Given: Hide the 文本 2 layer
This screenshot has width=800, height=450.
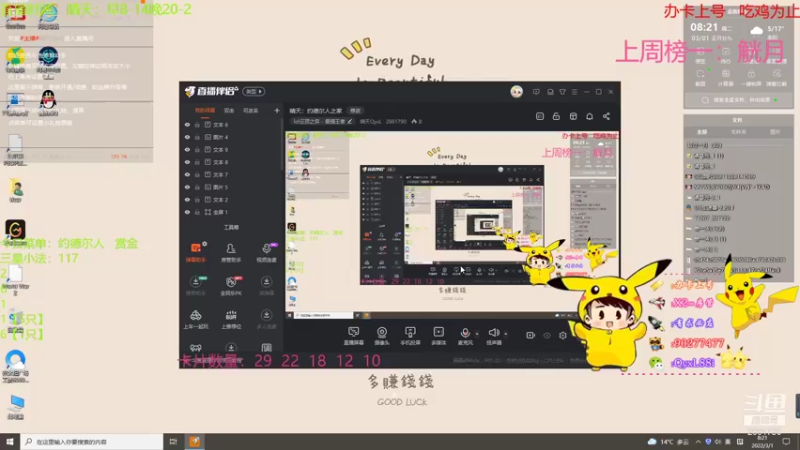Looking at the screenshot, I should tap(187, 199).
